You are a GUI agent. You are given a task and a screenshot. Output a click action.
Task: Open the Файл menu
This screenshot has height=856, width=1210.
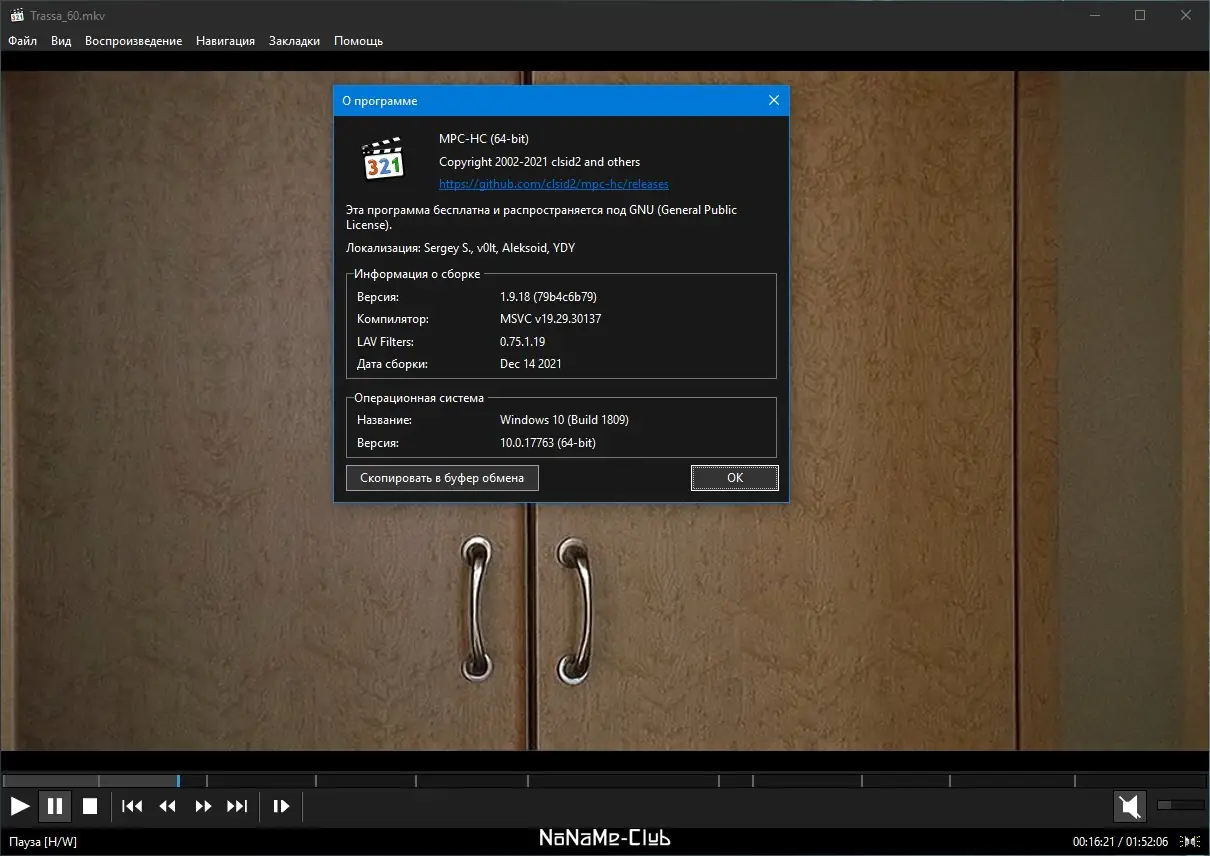pos(23,41)
